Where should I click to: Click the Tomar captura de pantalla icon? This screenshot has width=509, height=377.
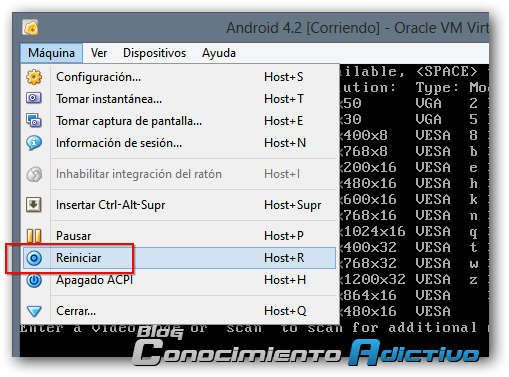click(x=34, y=120)
